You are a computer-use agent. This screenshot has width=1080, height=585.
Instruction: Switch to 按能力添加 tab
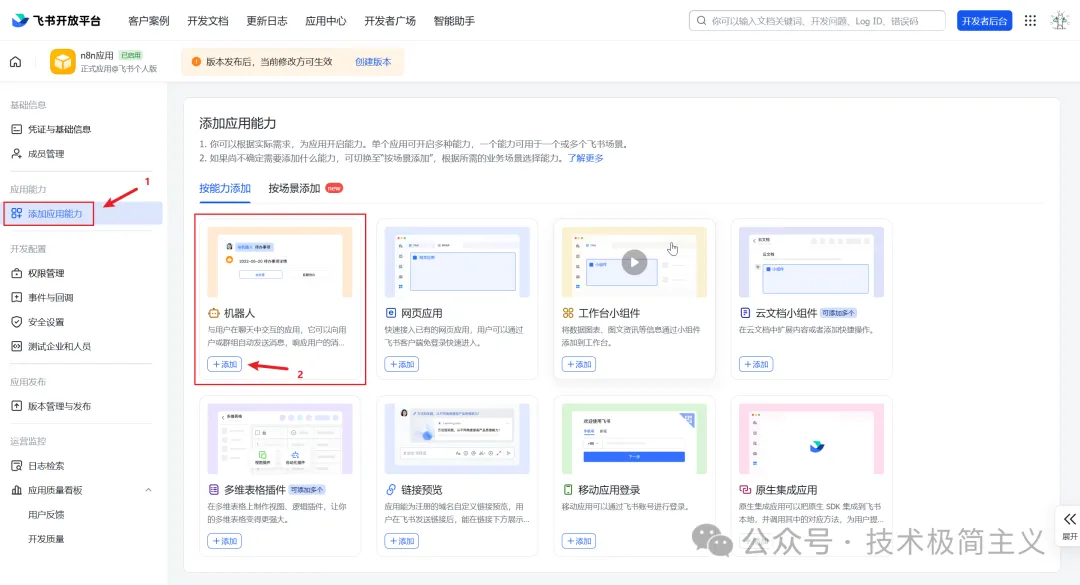224,187
